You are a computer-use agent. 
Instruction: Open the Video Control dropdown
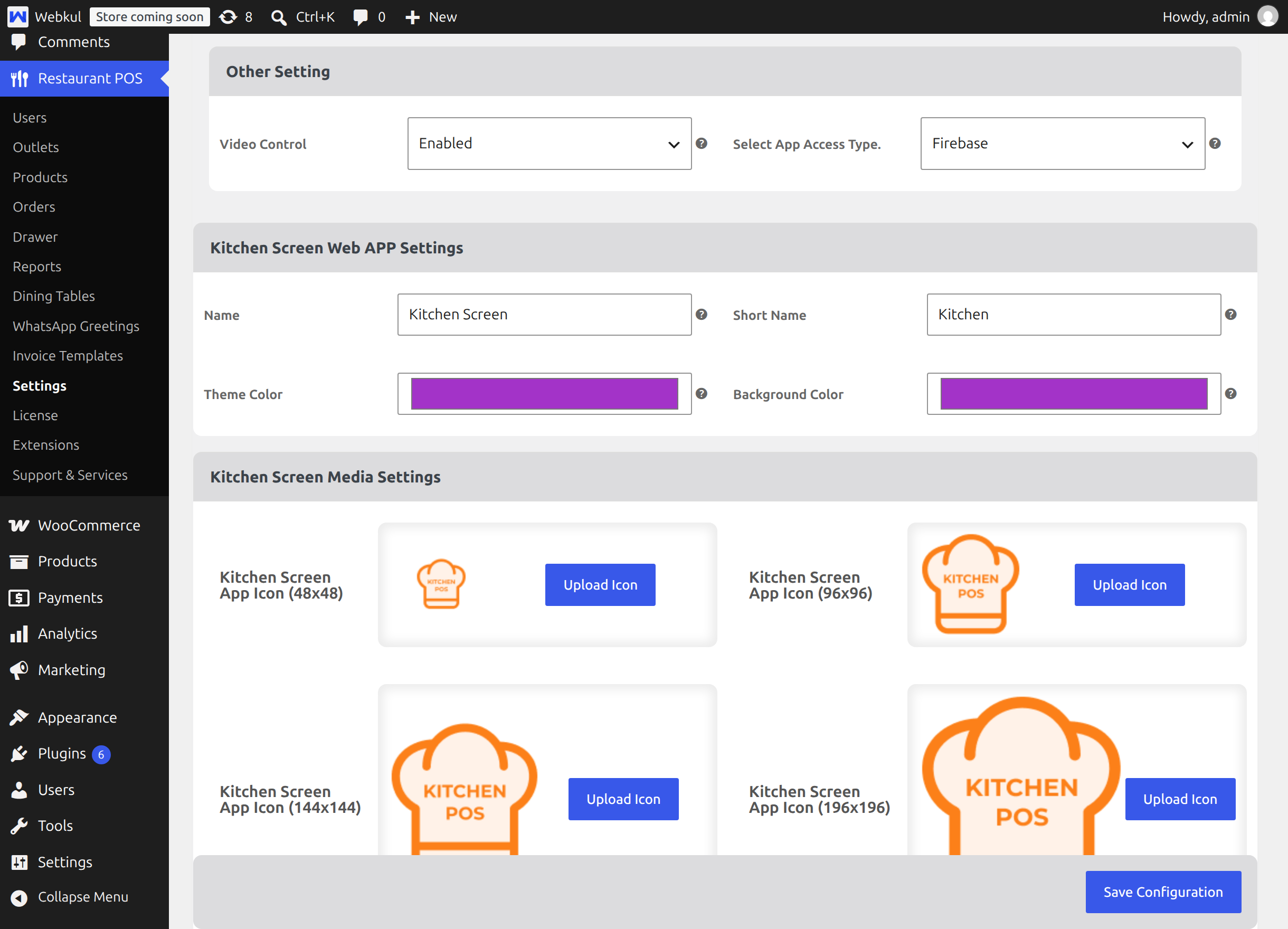tap(549, 144)
